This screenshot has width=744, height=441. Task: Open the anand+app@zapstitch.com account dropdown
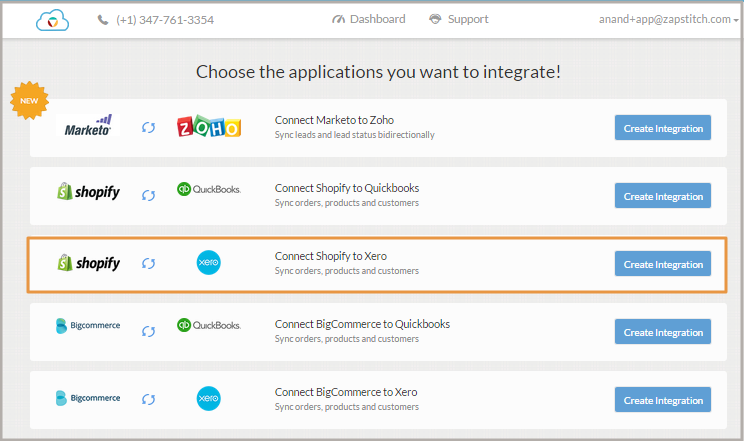pyautogui.click(x=669, y=19)
